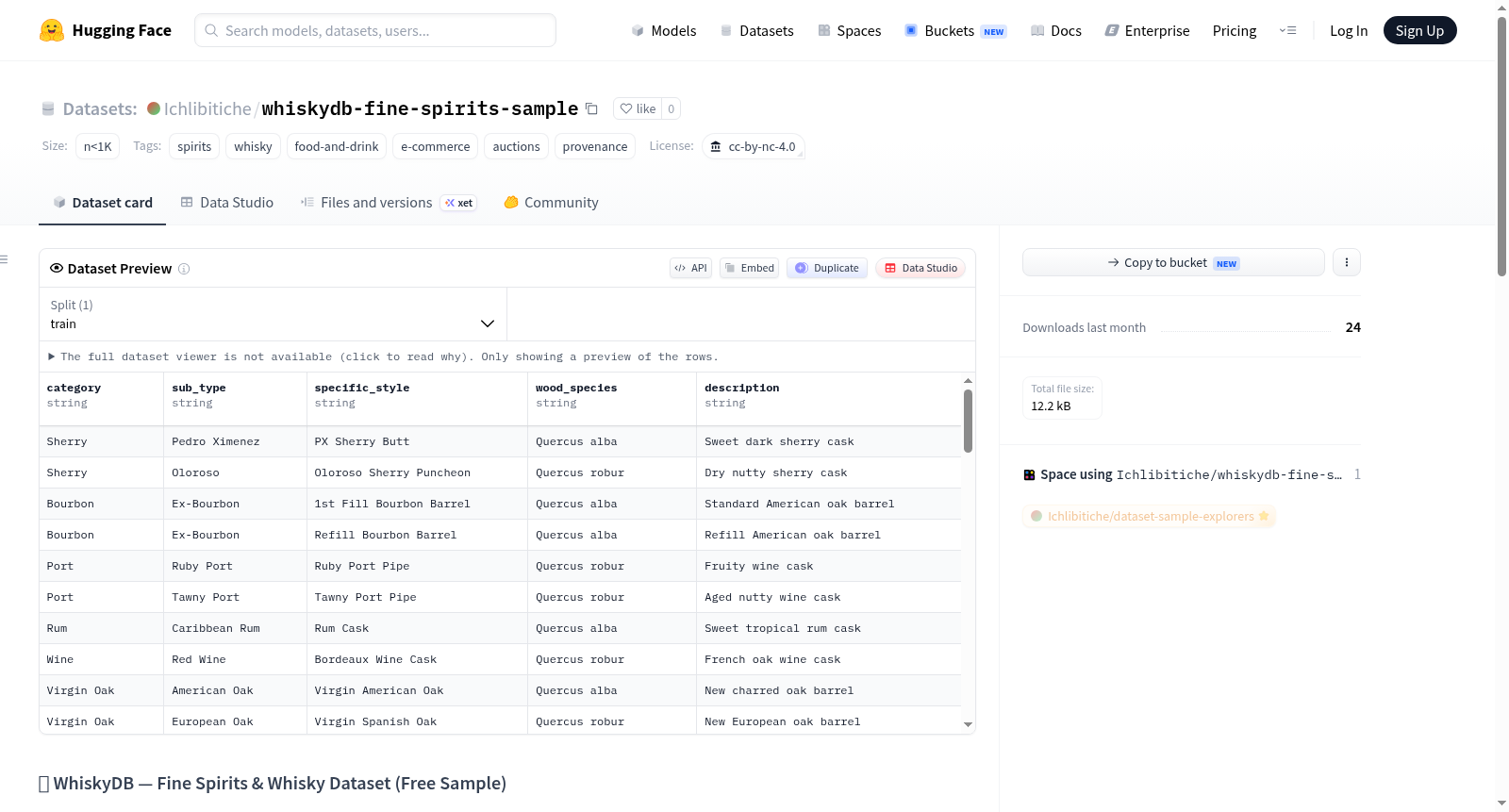Click the '1st Fill Bourbon Barrel' cell
The width and height of the screenshot is (1509, 812).
click(418, 504)
